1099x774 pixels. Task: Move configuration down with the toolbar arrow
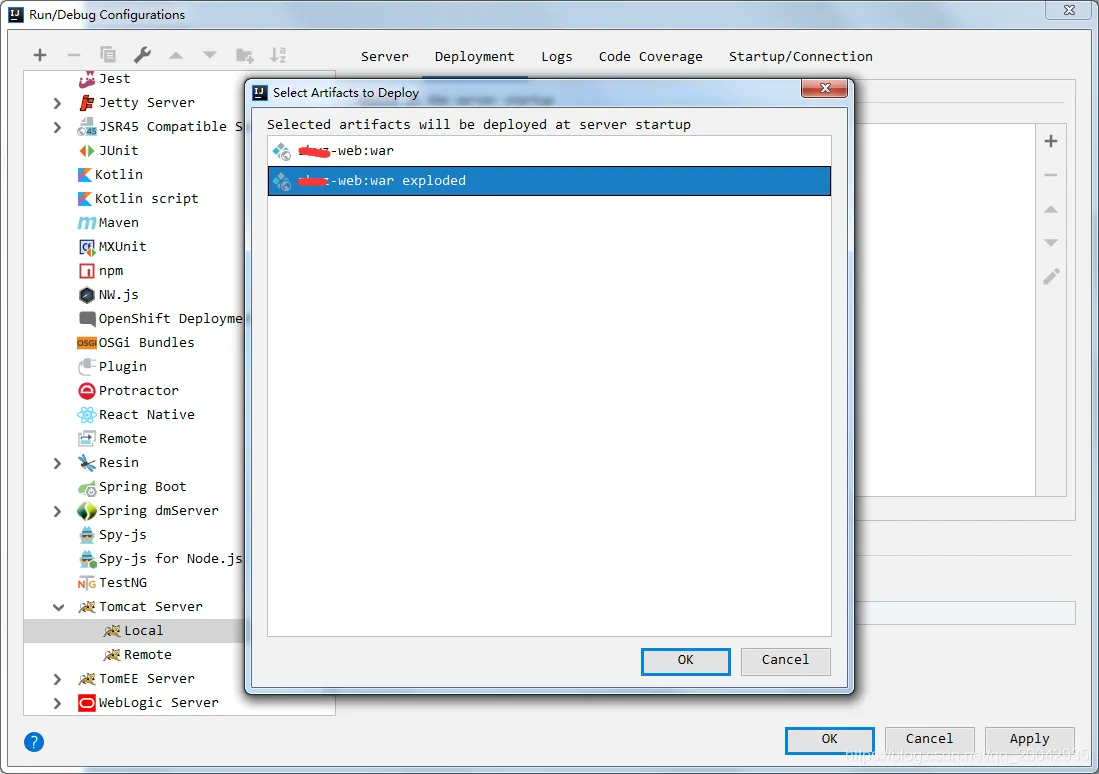pos(210,55)
